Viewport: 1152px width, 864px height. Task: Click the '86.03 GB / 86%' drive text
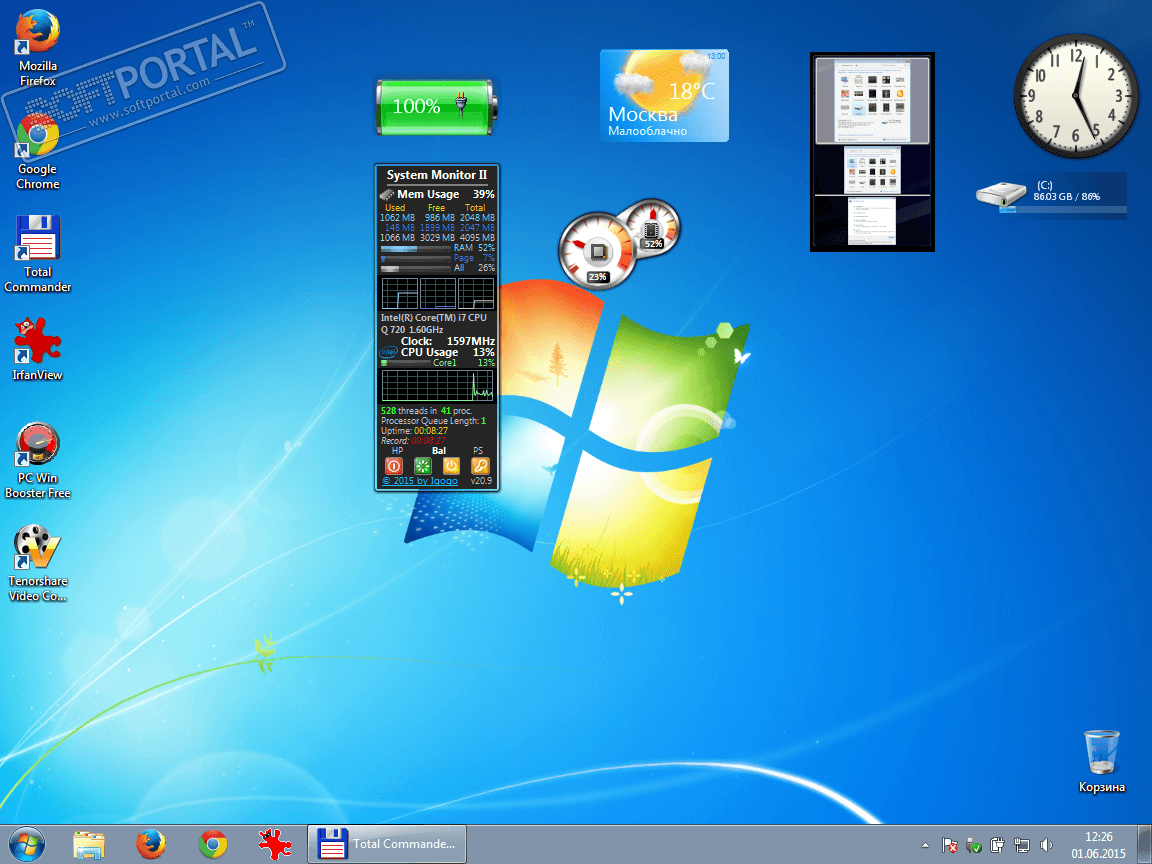pyautogui.click(x=1066, y=197)
